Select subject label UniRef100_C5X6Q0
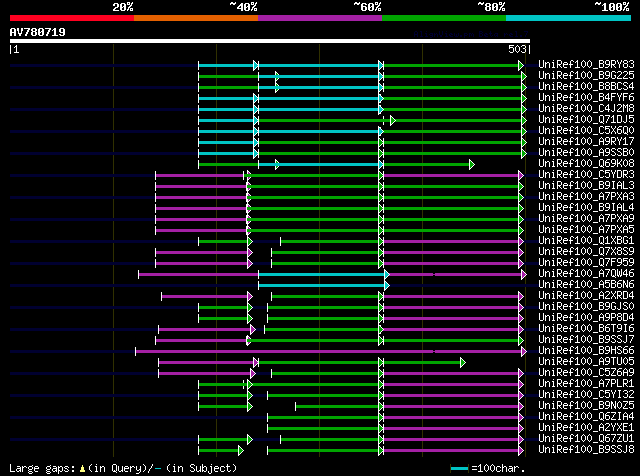640x476 pixels. tap(586, 131)
